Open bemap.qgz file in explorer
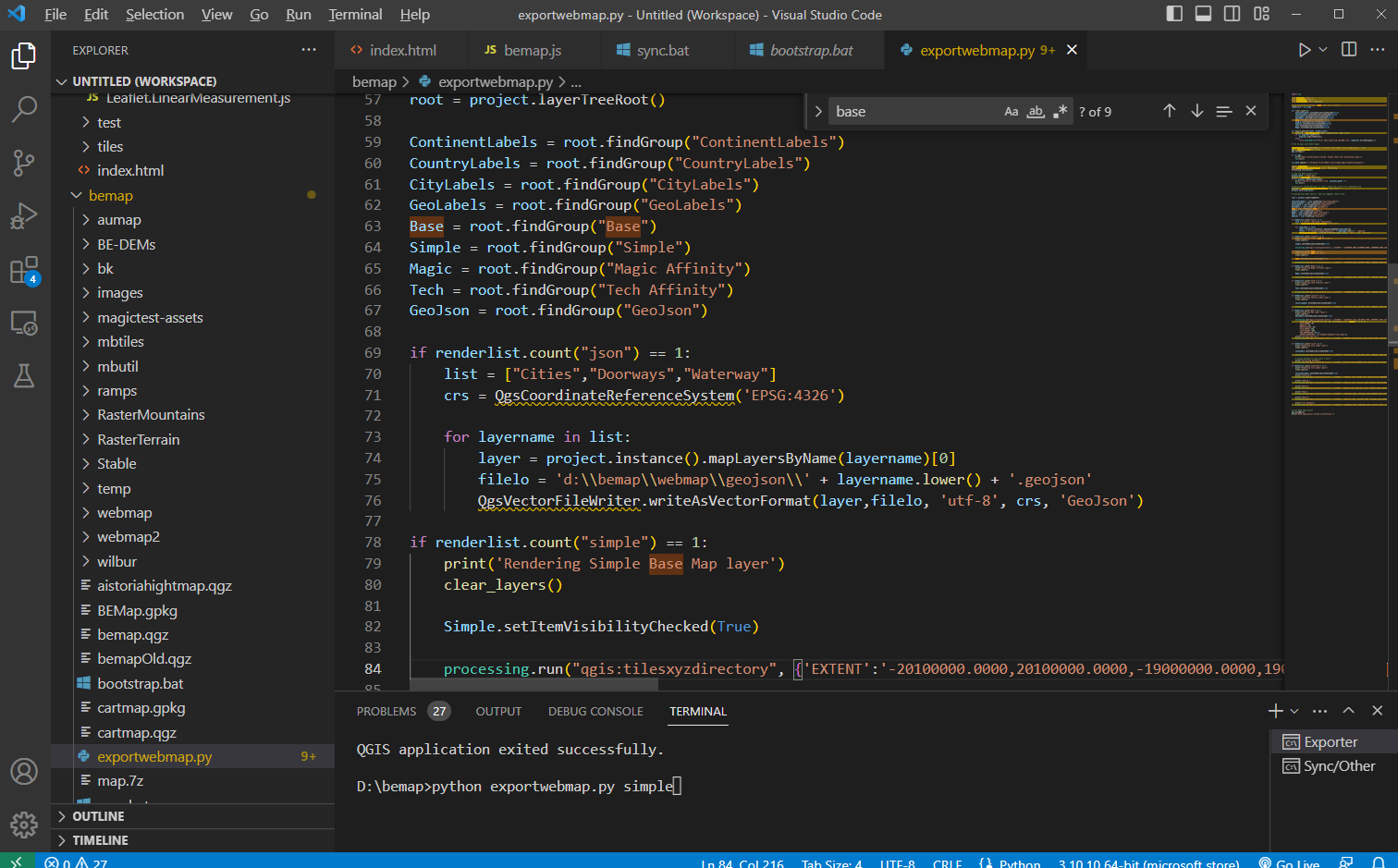Viewport: 1398px width, 868px height. [192, 635]
